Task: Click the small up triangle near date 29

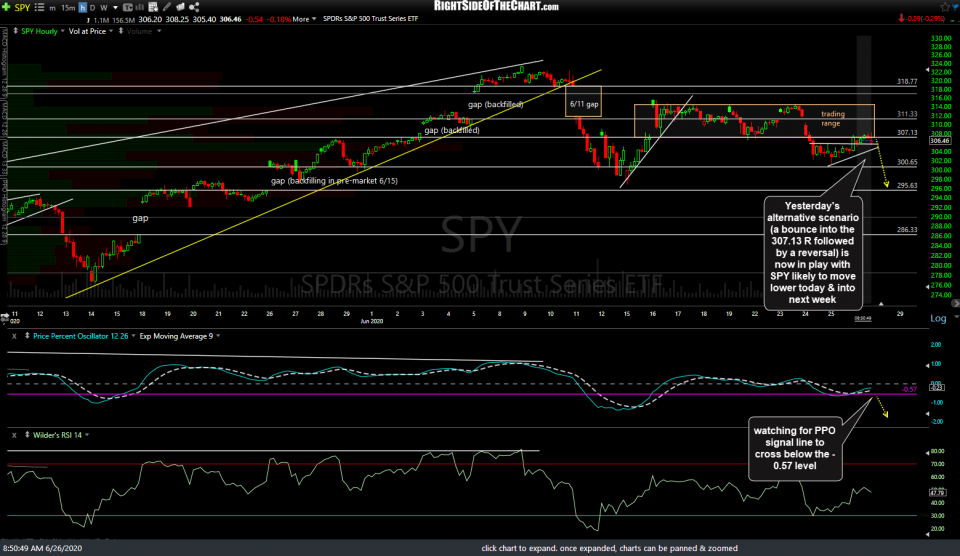Action: tap(881, 304)
